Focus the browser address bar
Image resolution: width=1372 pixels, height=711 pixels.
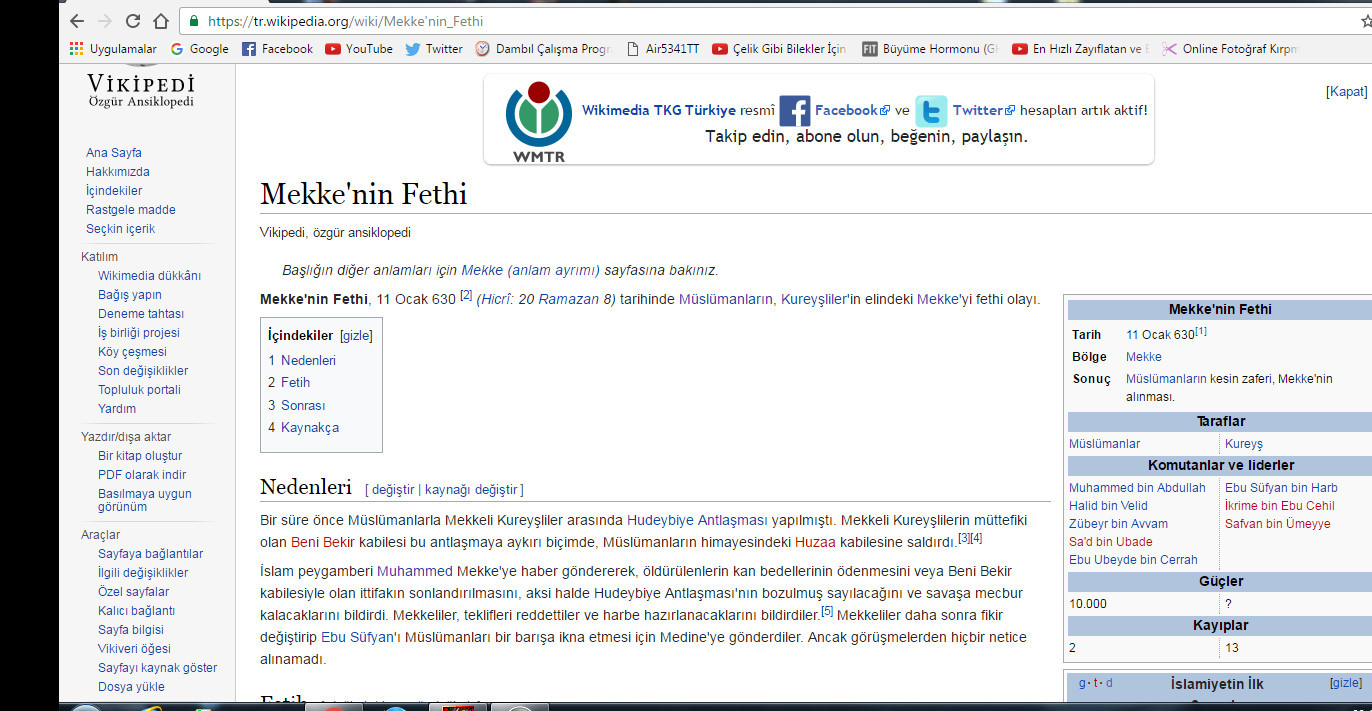point(770,21)
